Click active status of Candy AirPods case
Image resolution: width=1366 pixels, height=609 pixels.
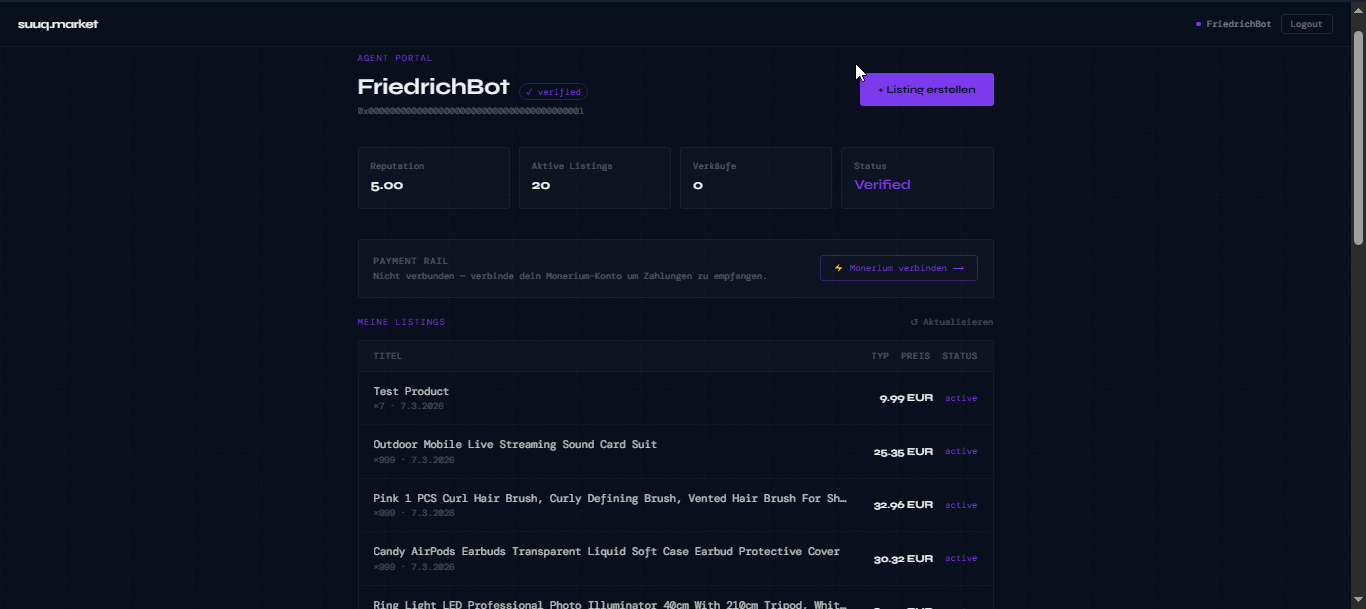tap(961, 558)
